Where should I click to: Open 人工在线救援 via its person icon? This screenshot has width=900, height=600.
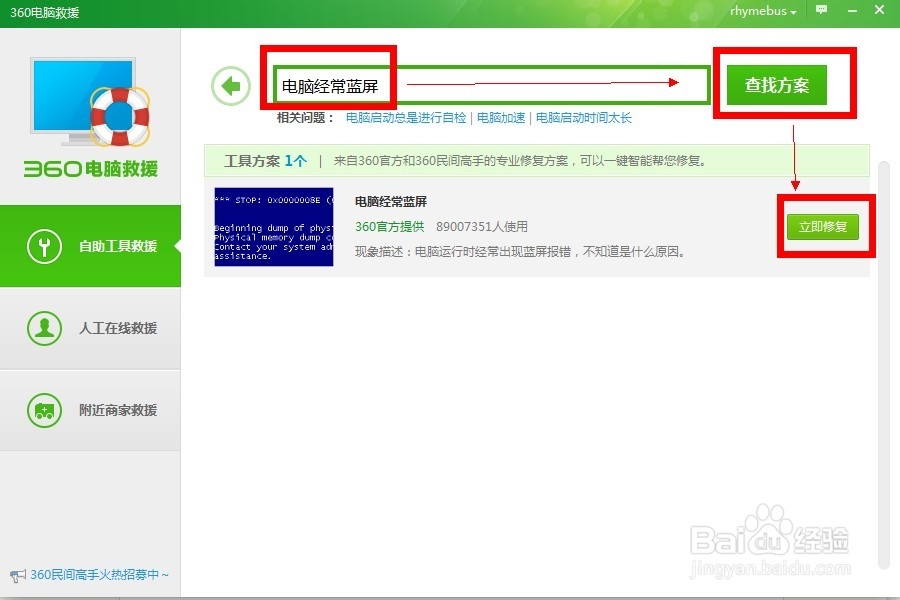pos(43,328)
